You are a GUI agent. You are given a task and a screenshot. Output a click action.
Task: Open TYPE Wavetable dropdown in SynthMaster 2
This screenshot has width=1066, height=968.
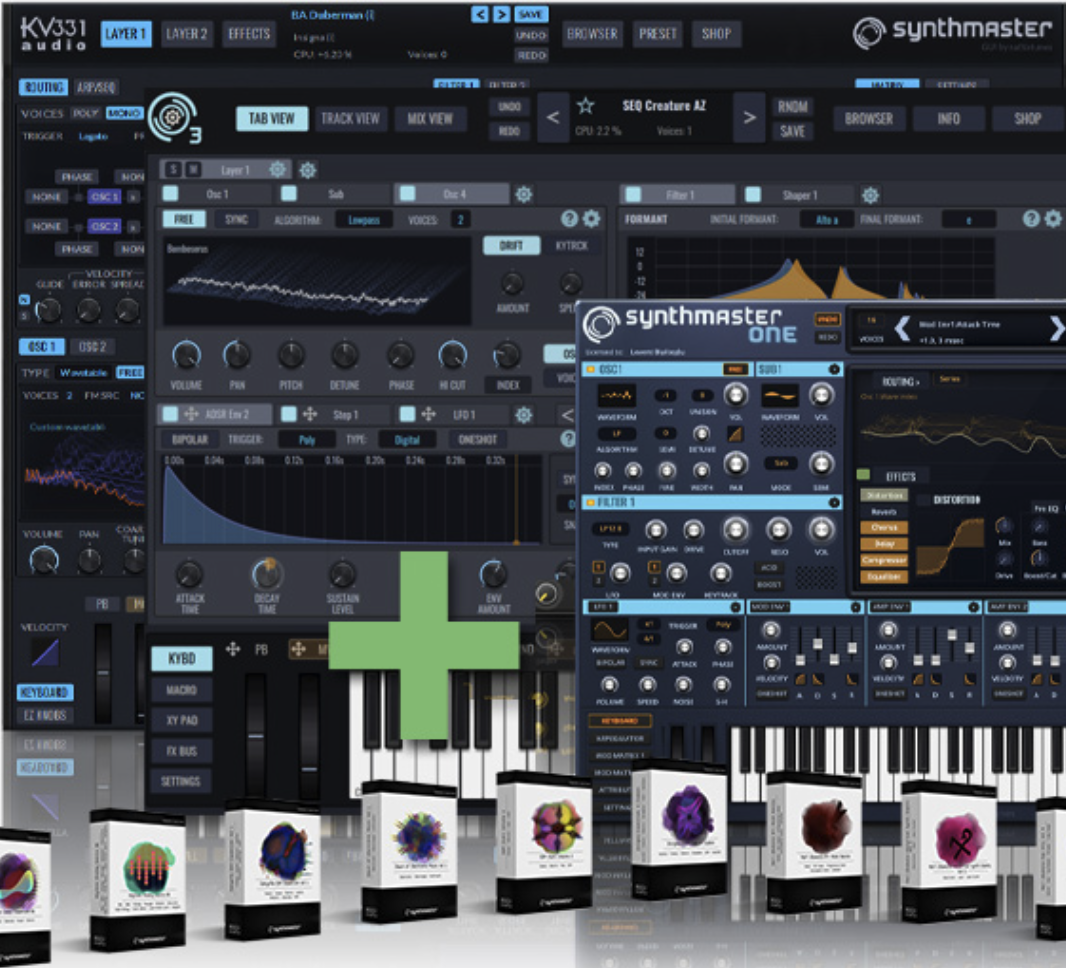click(83, 373)
